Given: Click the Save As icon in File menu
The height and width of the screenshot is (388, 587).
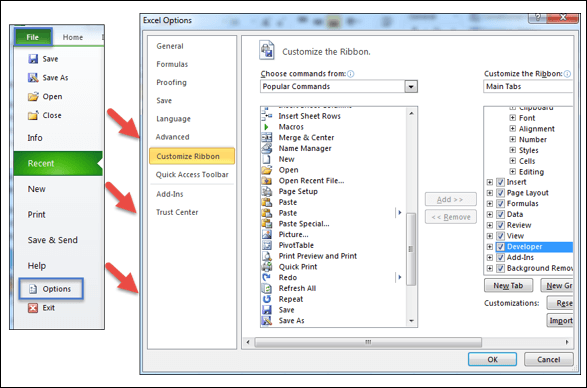Looking at the screenshot, I should [33, 78].
